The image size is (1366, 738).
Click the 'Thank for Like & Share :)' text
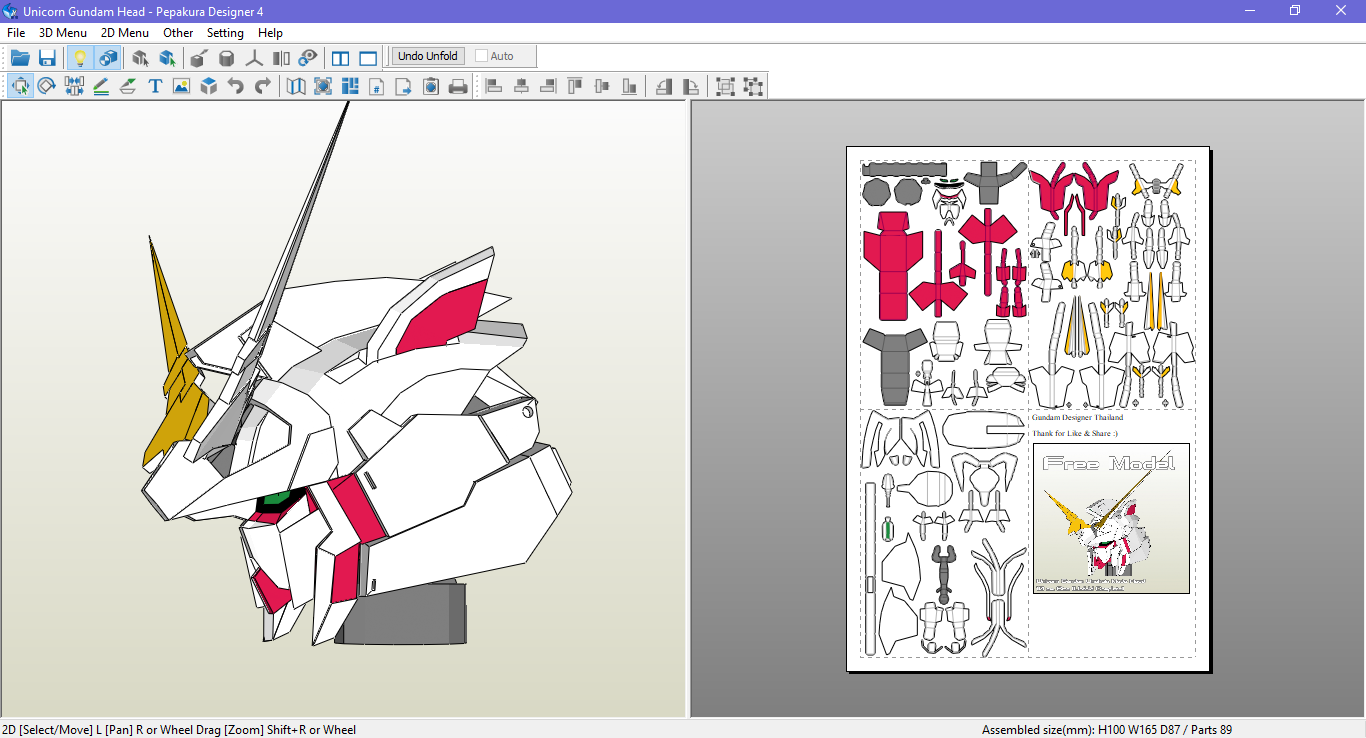click(x=1075, y=433)
